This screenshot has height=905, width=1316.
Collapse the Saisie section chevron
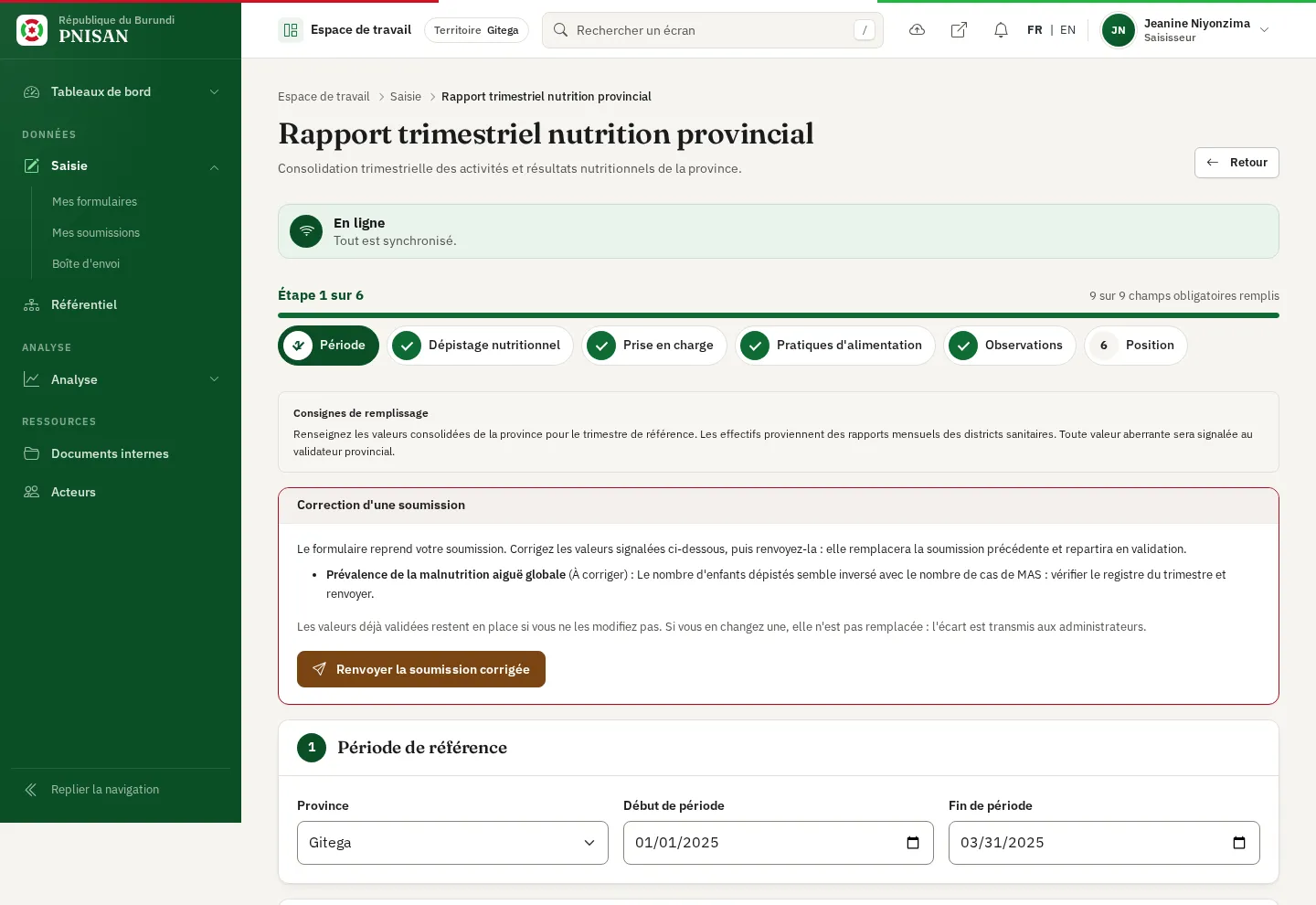tap(214, 166)
